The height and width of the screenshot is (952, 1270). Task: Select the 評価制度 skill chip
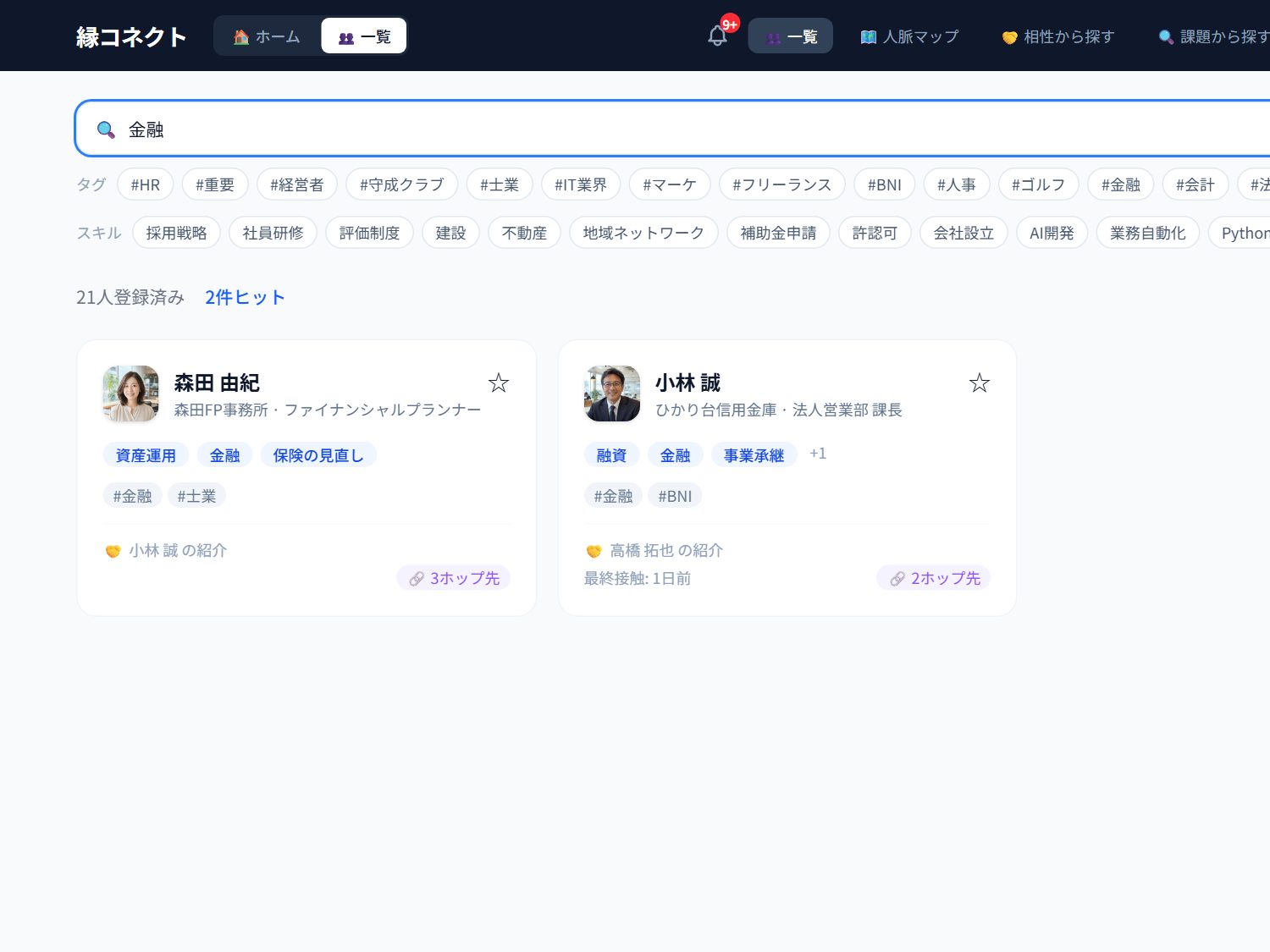(x=370, y=233)
